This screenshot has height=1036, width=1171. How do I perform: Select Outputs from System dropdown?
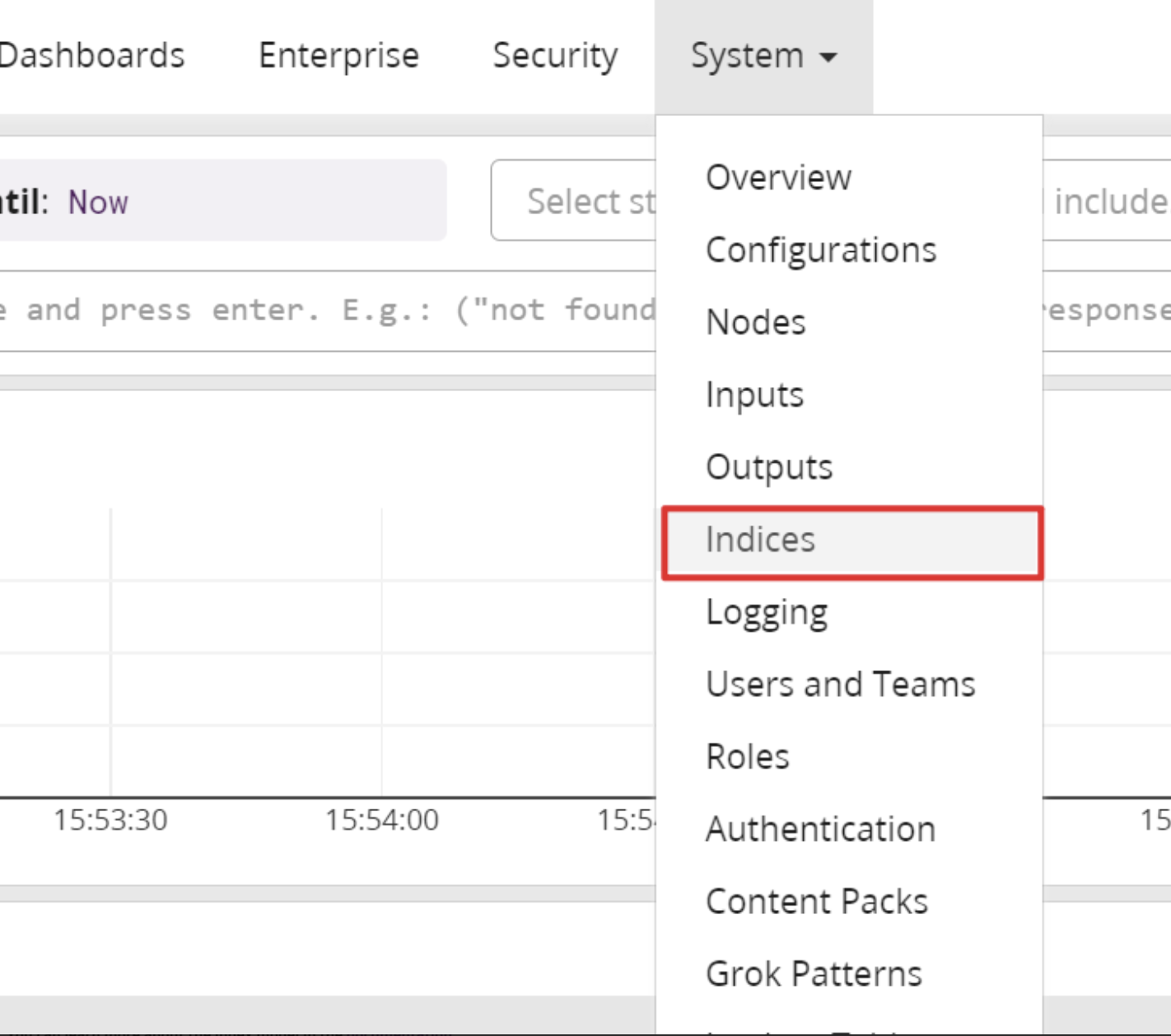(x=768, y=467)
